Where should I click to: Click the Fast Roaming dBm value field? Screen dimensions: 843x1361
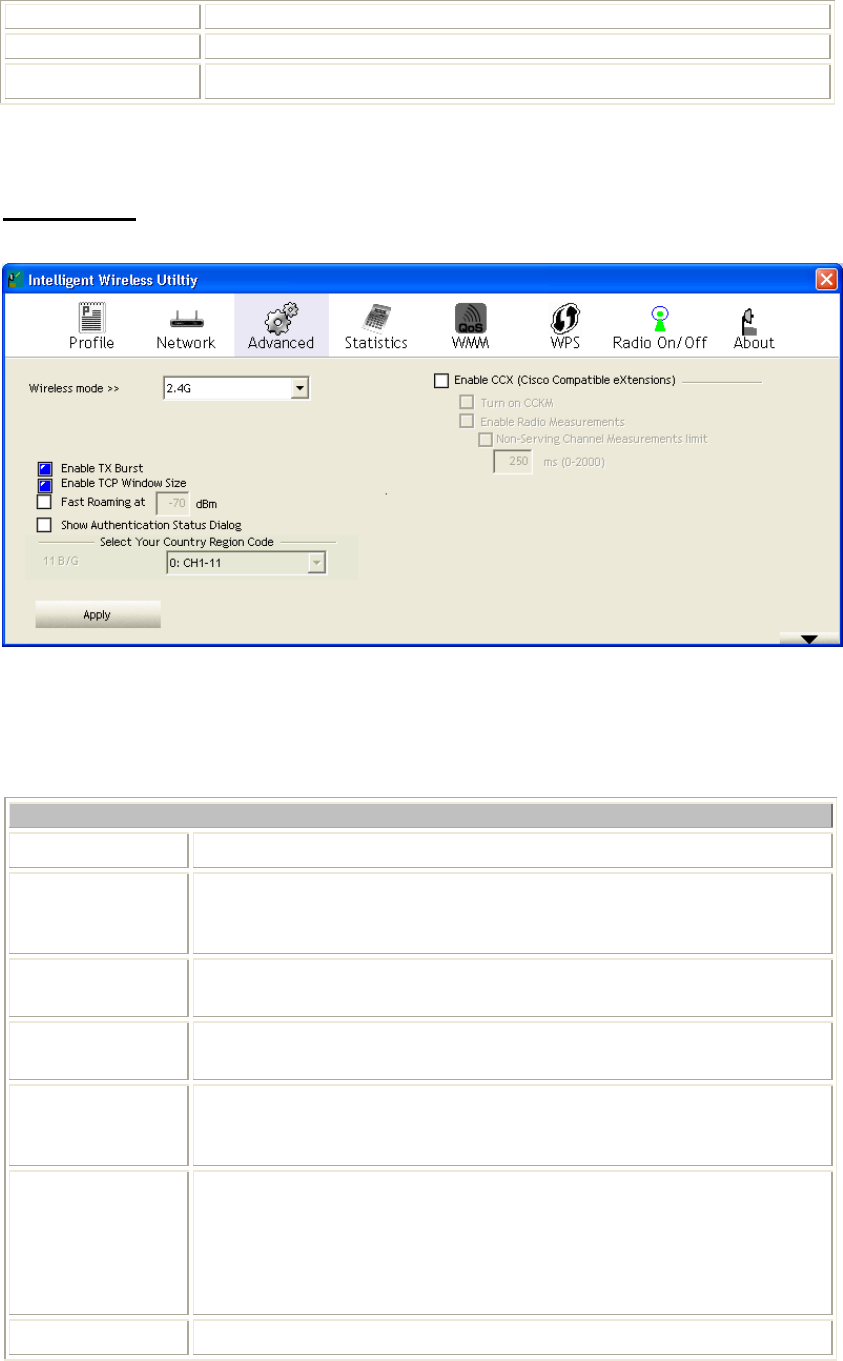174,503
